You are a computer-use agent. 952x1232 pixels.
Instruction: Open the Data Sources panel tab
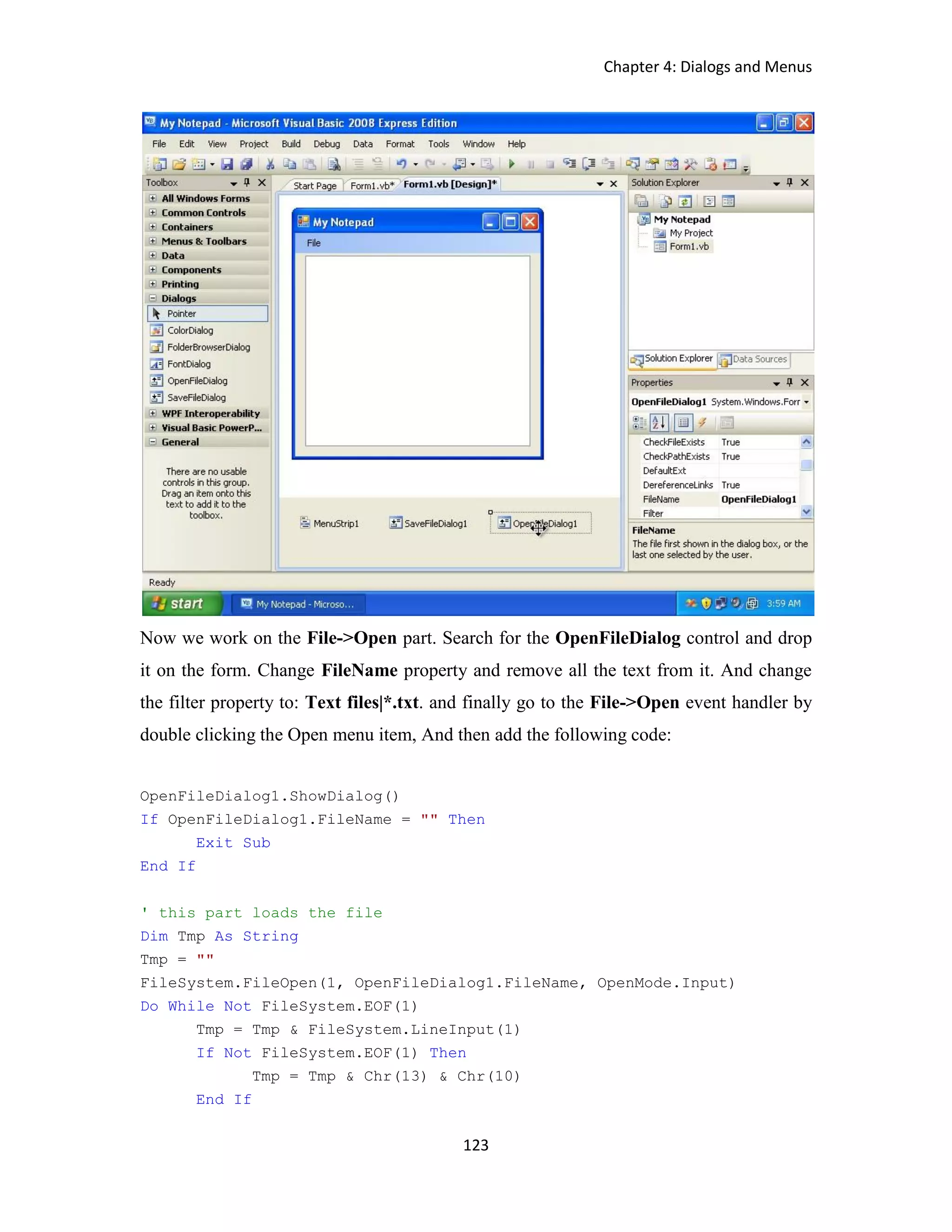(x=754, y=359)
